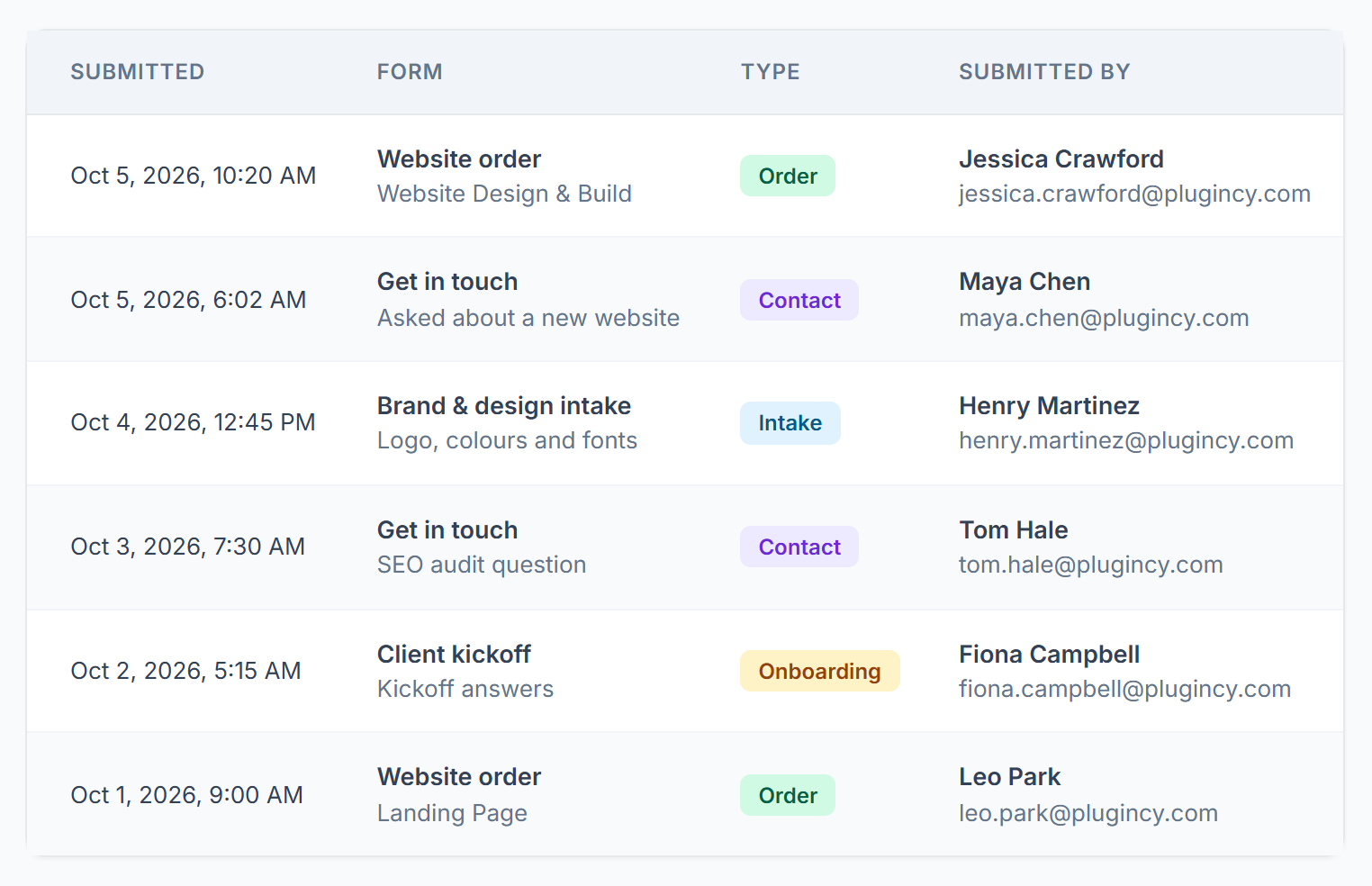
Task: Click the SUBMITTED column header
Action: click(138, 72)
